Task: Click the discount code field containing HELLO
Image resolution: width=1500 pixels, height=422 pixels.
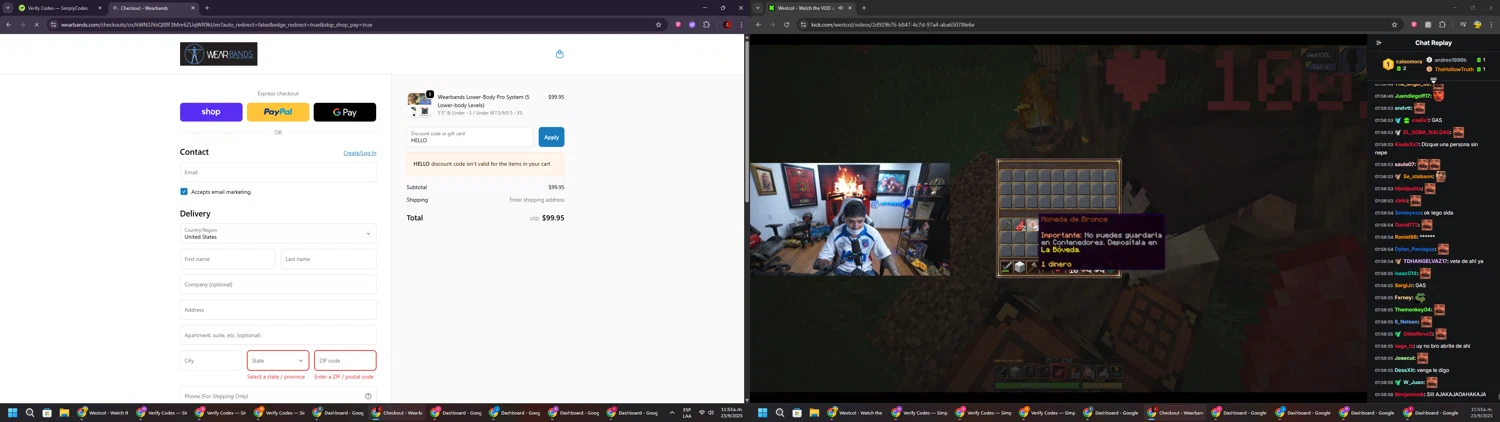Action: [470, 137]
